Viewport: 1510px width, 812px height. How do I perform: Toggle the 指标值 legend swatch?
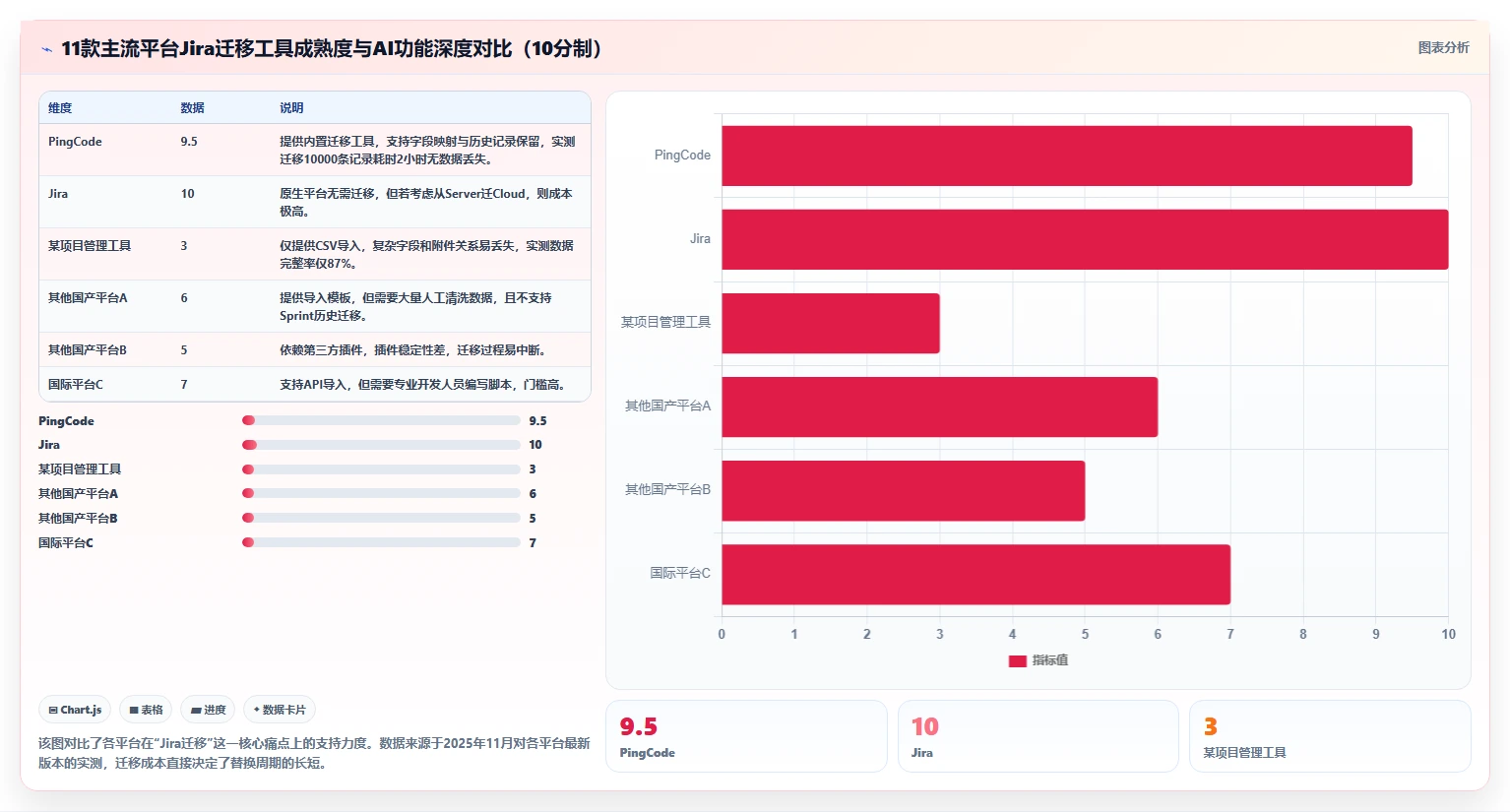point(1018,660)
